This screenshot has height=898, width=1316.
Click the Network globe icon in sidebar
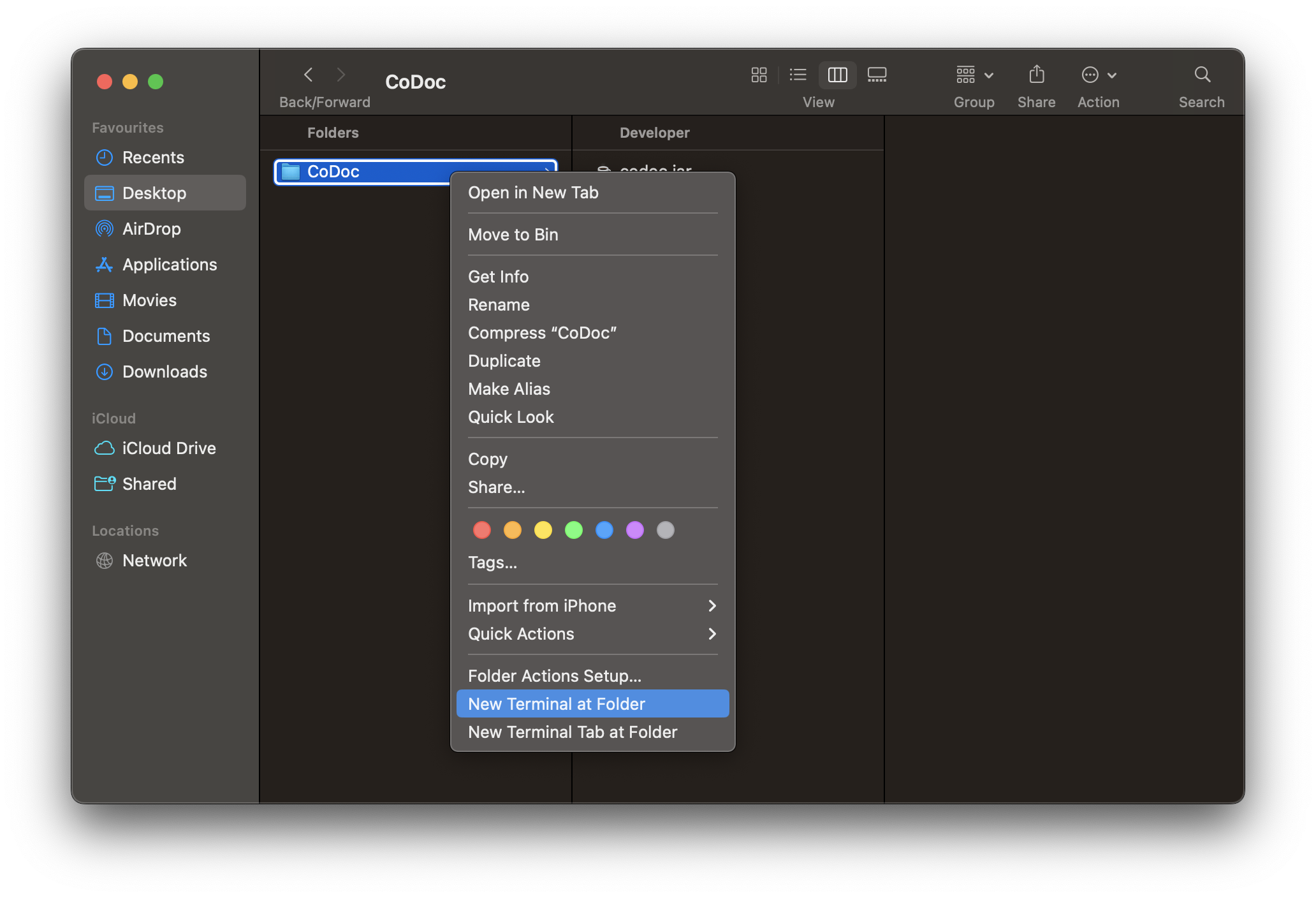tap(105, 561)
